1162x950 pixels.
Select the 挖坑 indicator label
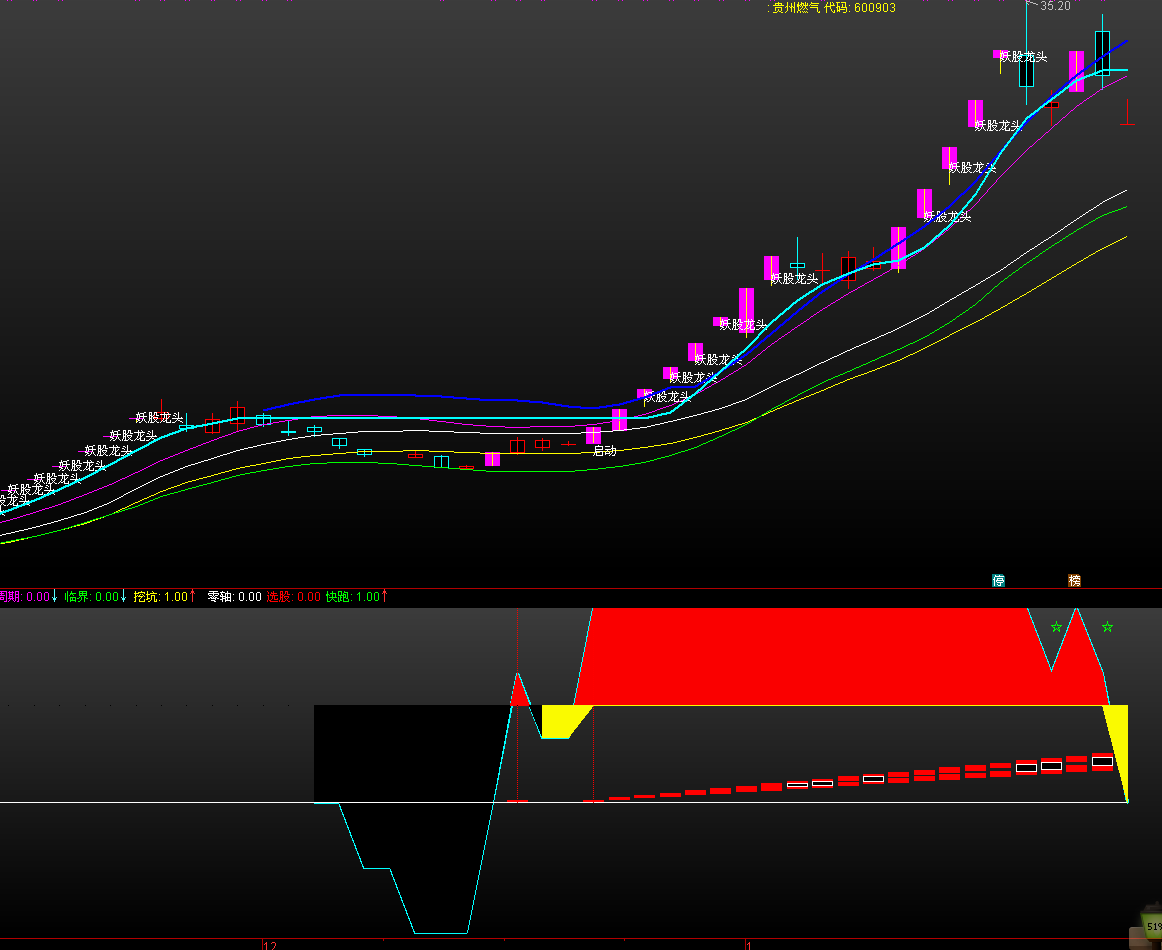click(x=146, y=597)
